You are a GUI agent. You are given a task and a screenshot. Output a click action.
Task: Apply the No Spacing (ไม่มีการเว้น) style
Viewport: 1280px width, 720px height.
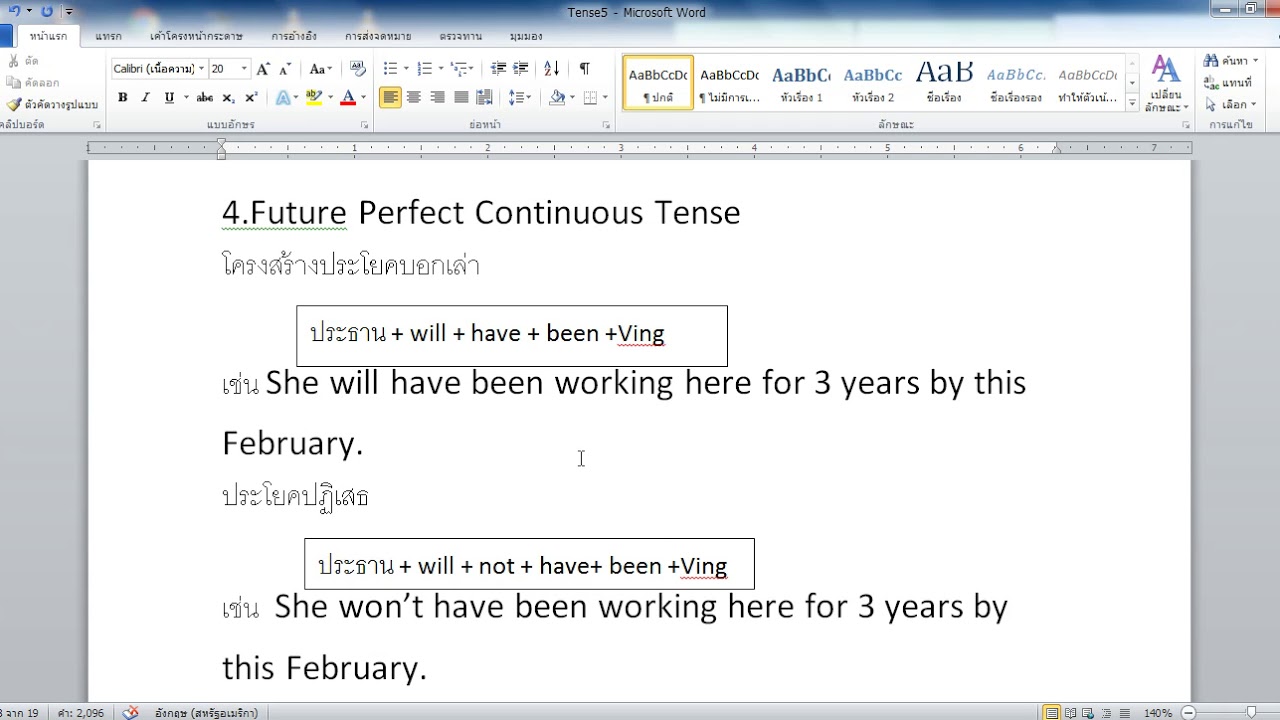coord(729,82)
